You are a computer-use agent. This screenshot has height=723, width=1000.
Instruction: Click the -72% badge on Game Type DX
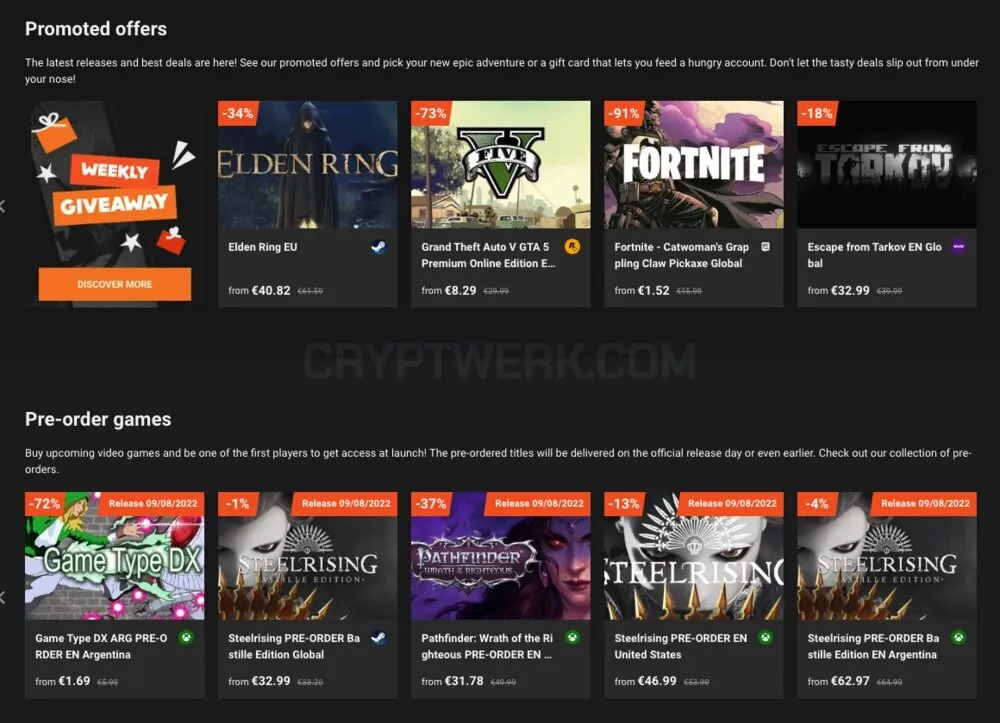pyautogui.click(x=45, y=504)
